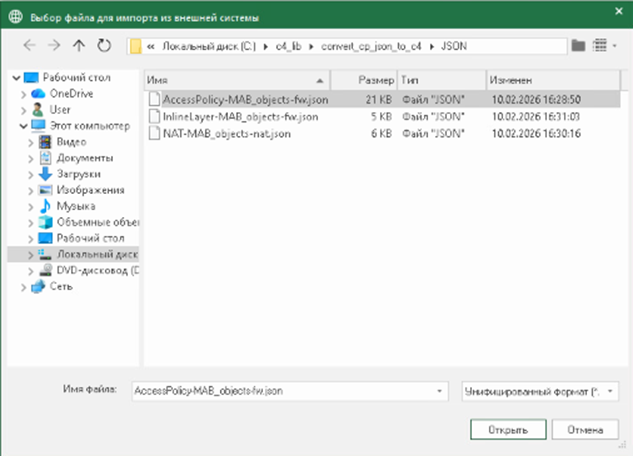Click file icon of NAT-MAB_objects-nat.json
This screenshot has height=456, width=633.
point(154,133)
